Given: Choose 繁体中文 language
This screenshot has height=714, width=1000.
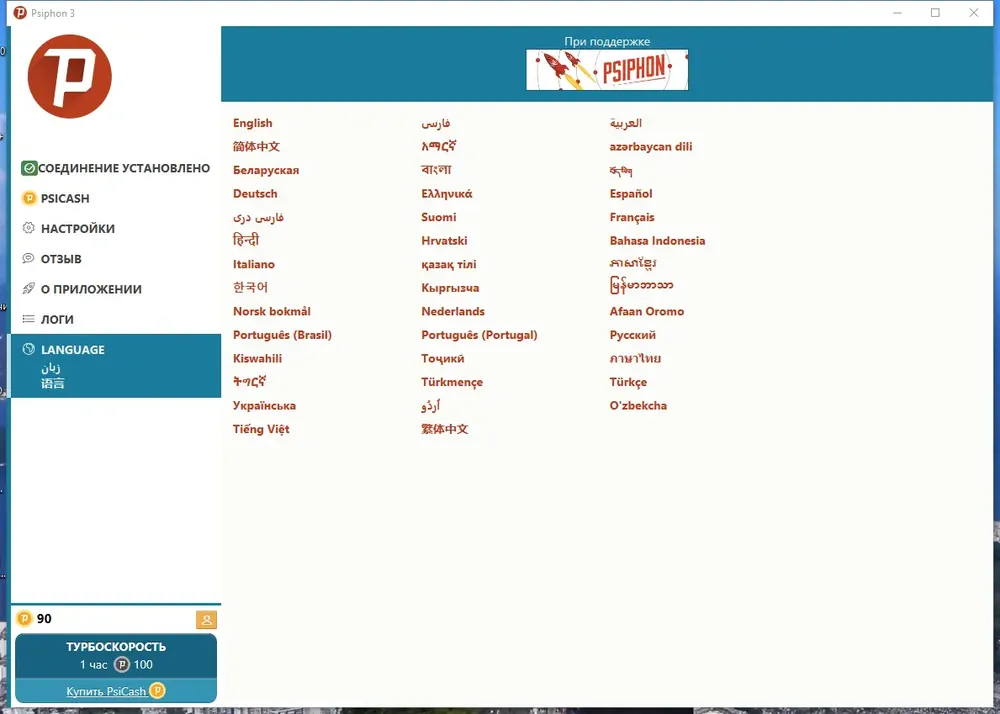Looking at the screenshot, I should coord(445,429).
